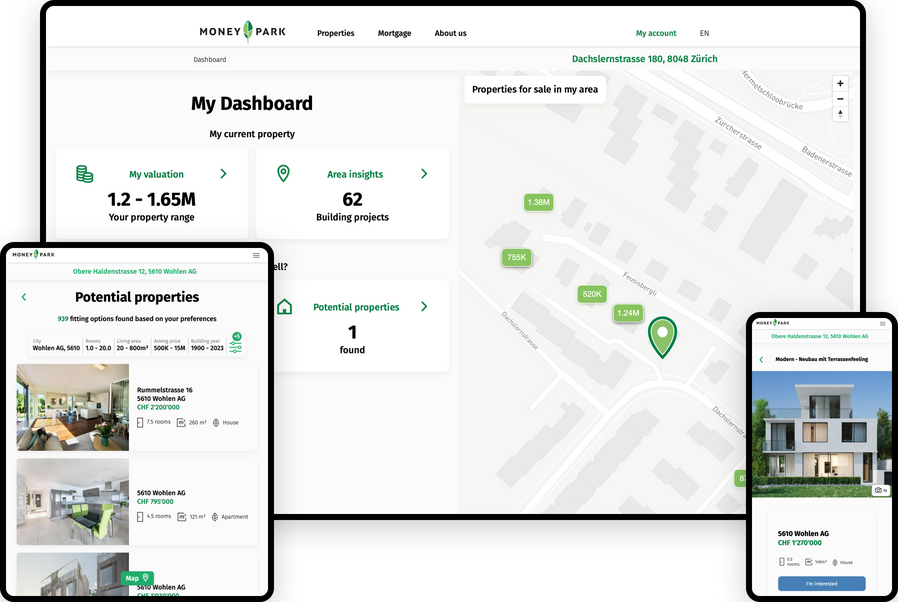Viewport: 898px width, 602px height.
Task: Select the Properties for sale in my area label
Action: 535,89
